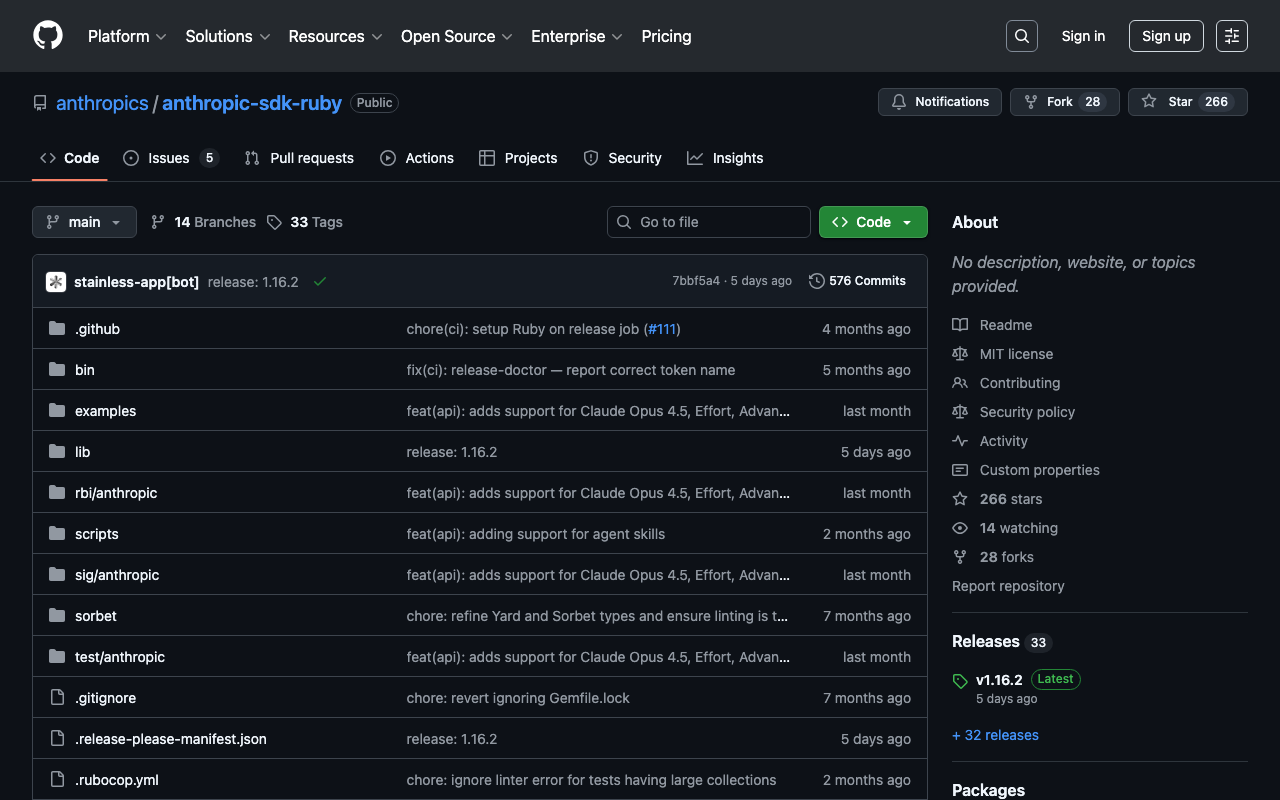
Task: Expand the green Code dropdown
Action: pyautogui.click(x=873, y=222)
